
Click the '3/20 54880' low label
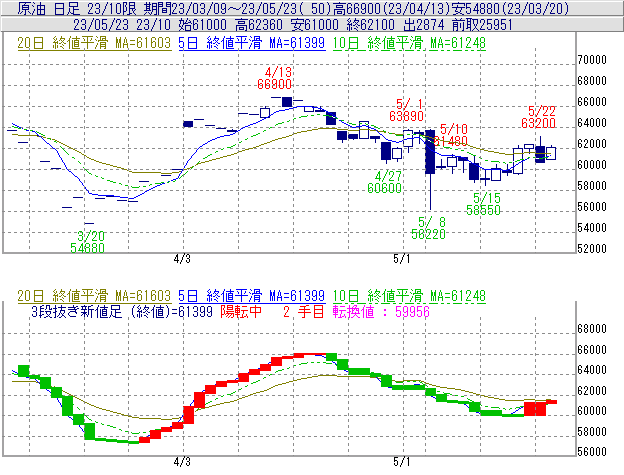[x=88, y=242]
